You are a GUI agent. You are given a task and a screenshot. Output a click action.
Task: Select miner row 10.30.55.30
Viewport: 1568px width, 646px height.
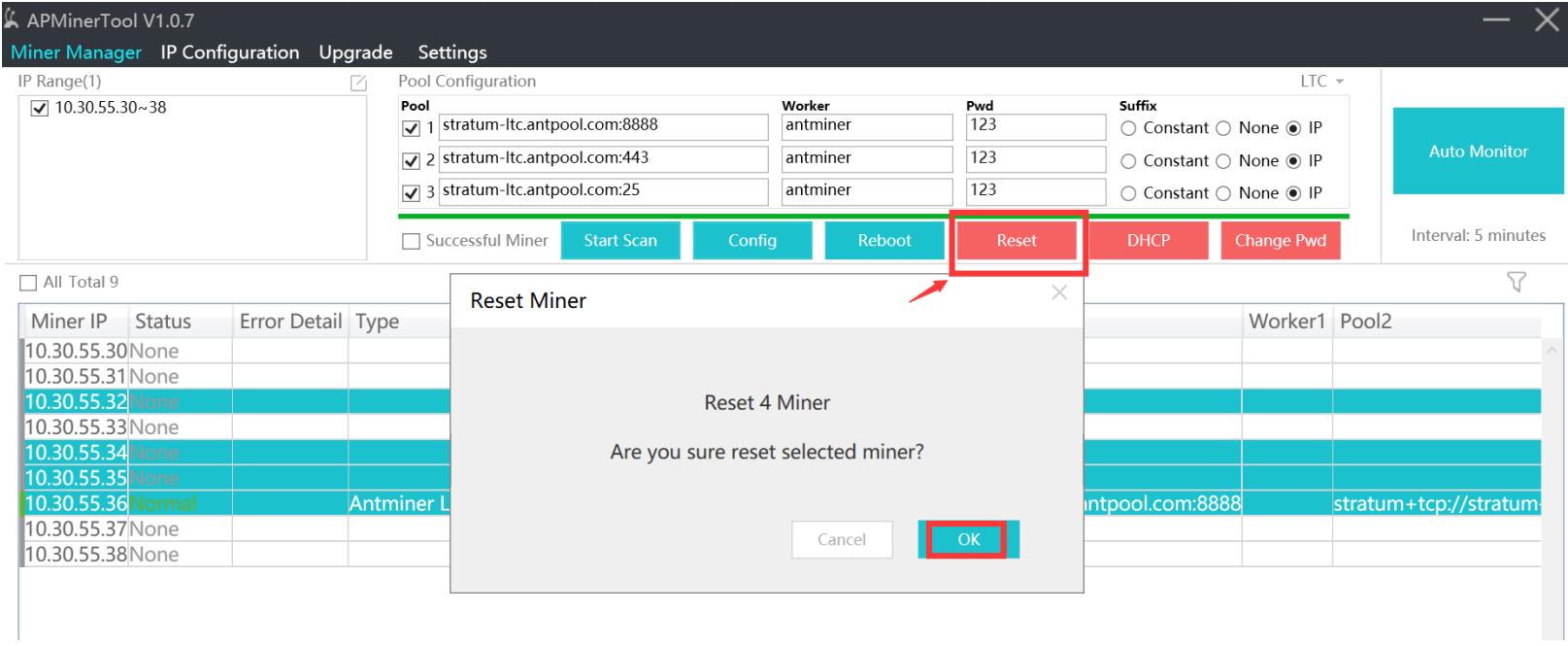(x=781, y=351)
